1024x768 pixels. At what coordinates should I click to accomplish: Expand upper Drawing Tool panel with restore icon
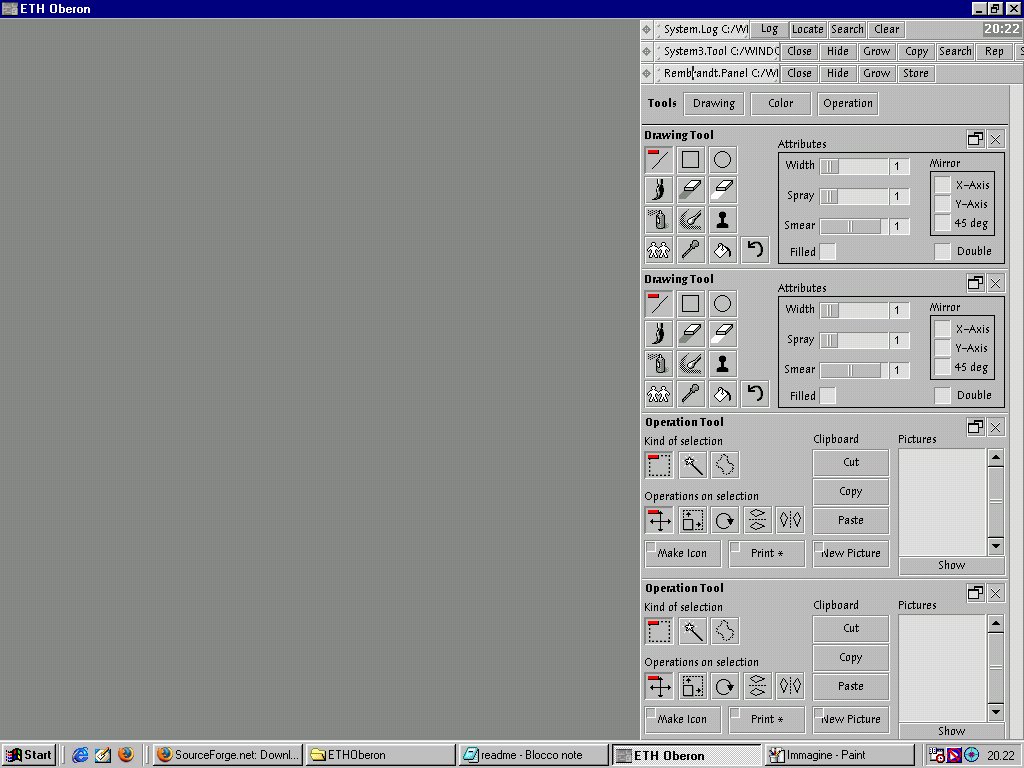point(975,139)
